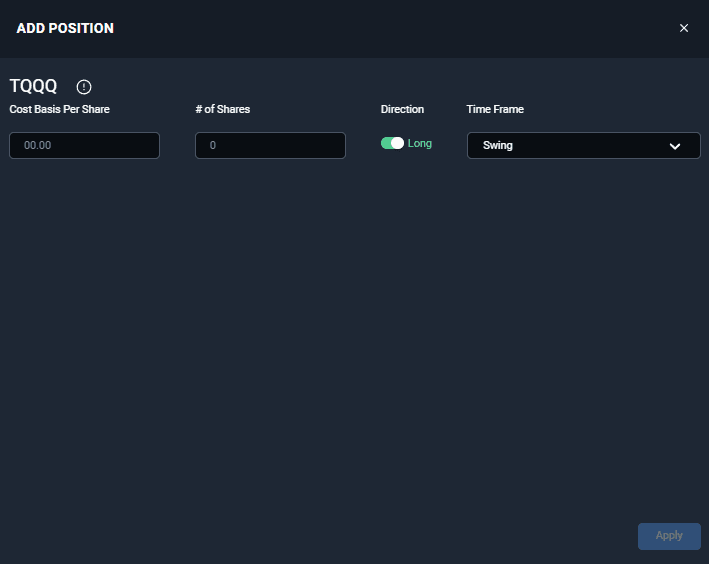Click the Time Frame chevron arrow
709x564 pixels.
click(675, 146)
